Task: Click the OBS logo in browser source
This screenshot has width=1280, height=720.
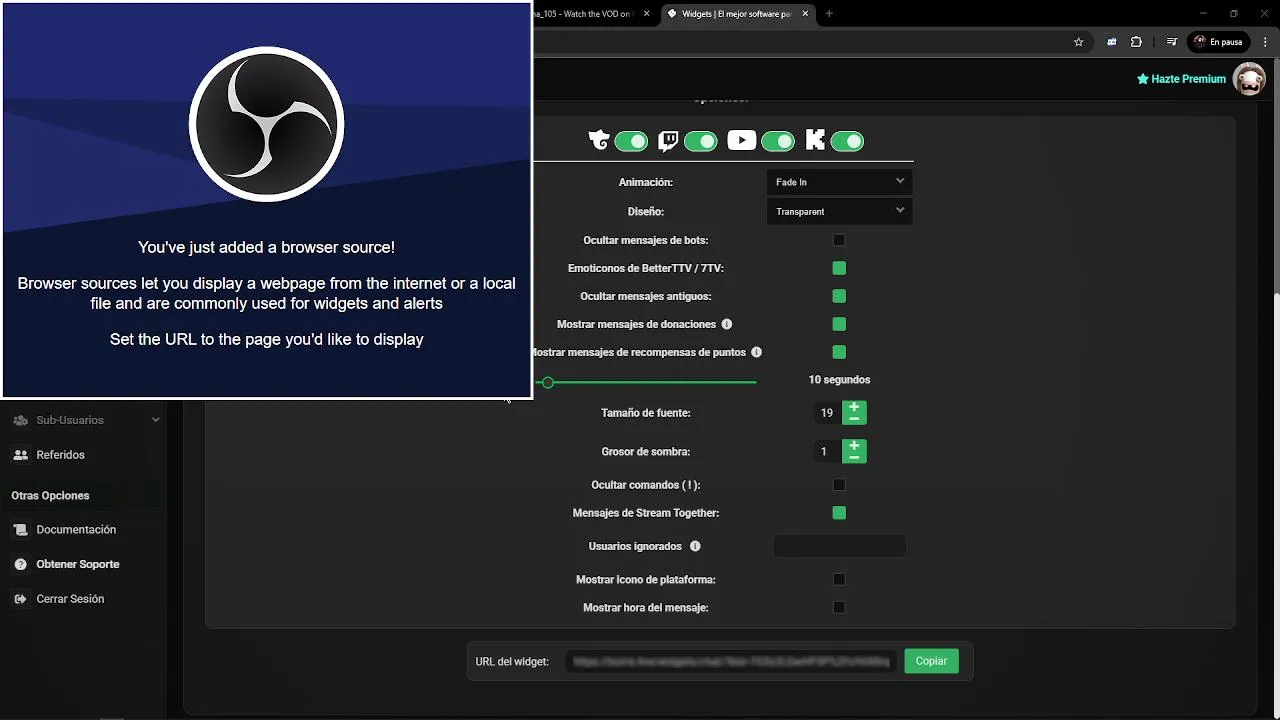Action: (267, 124)
